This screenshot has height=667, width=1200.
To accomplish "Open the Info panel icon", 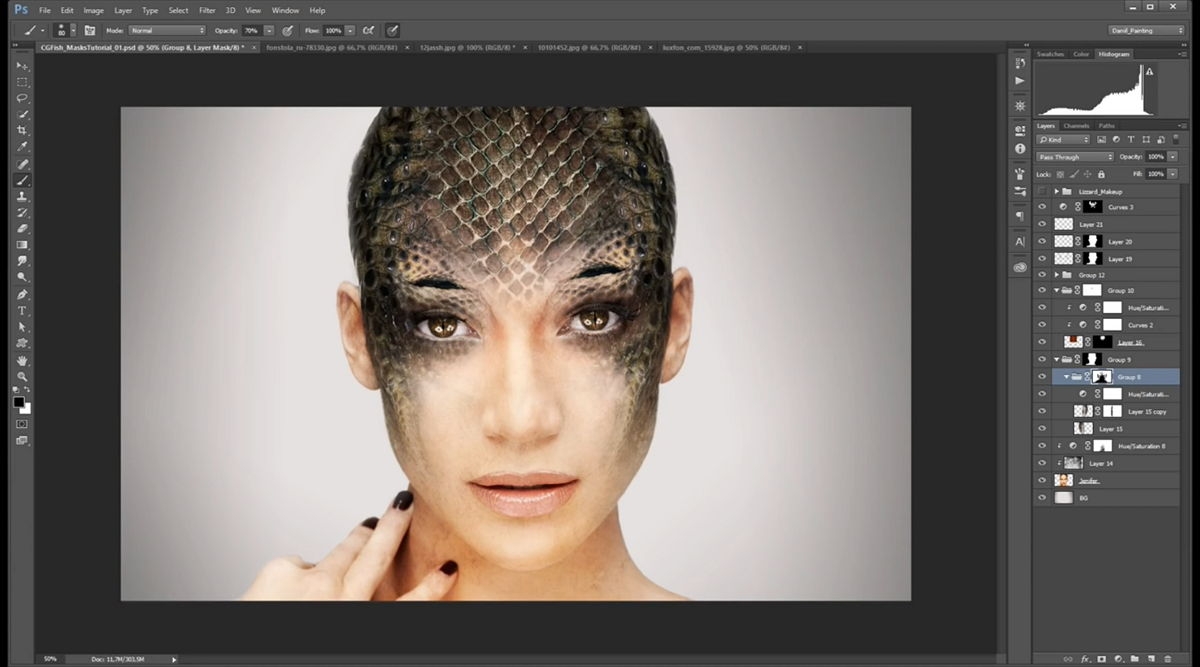I will (1020, 148).
